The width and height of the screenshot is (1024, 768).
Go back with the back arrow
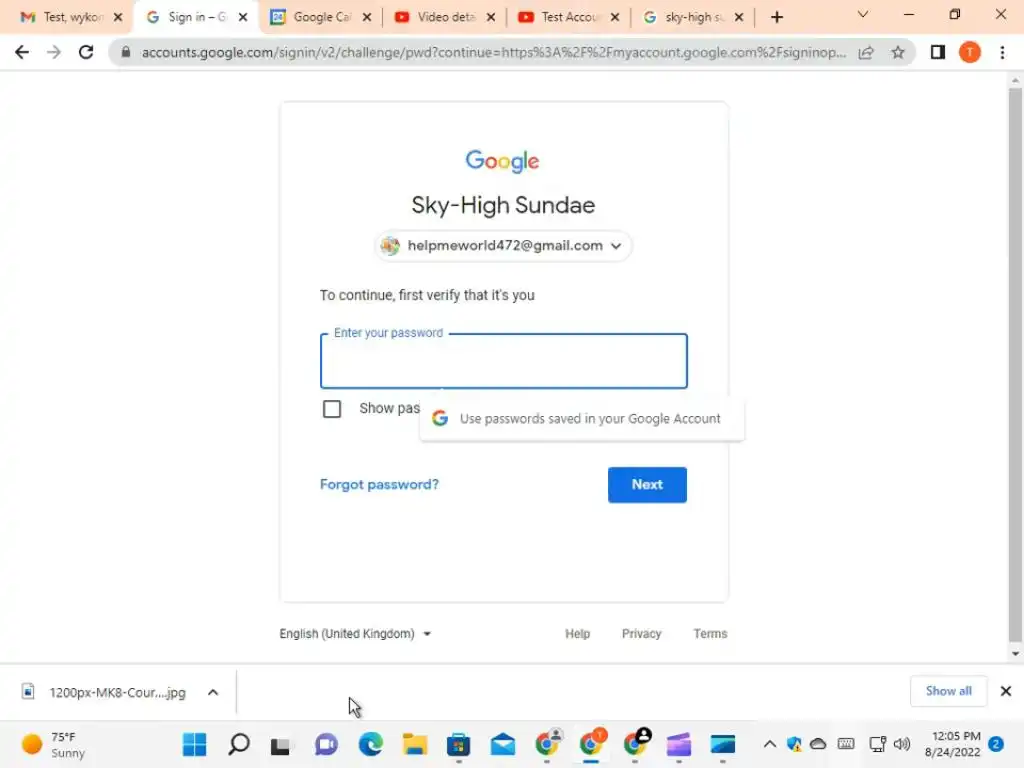click(22, 52)
